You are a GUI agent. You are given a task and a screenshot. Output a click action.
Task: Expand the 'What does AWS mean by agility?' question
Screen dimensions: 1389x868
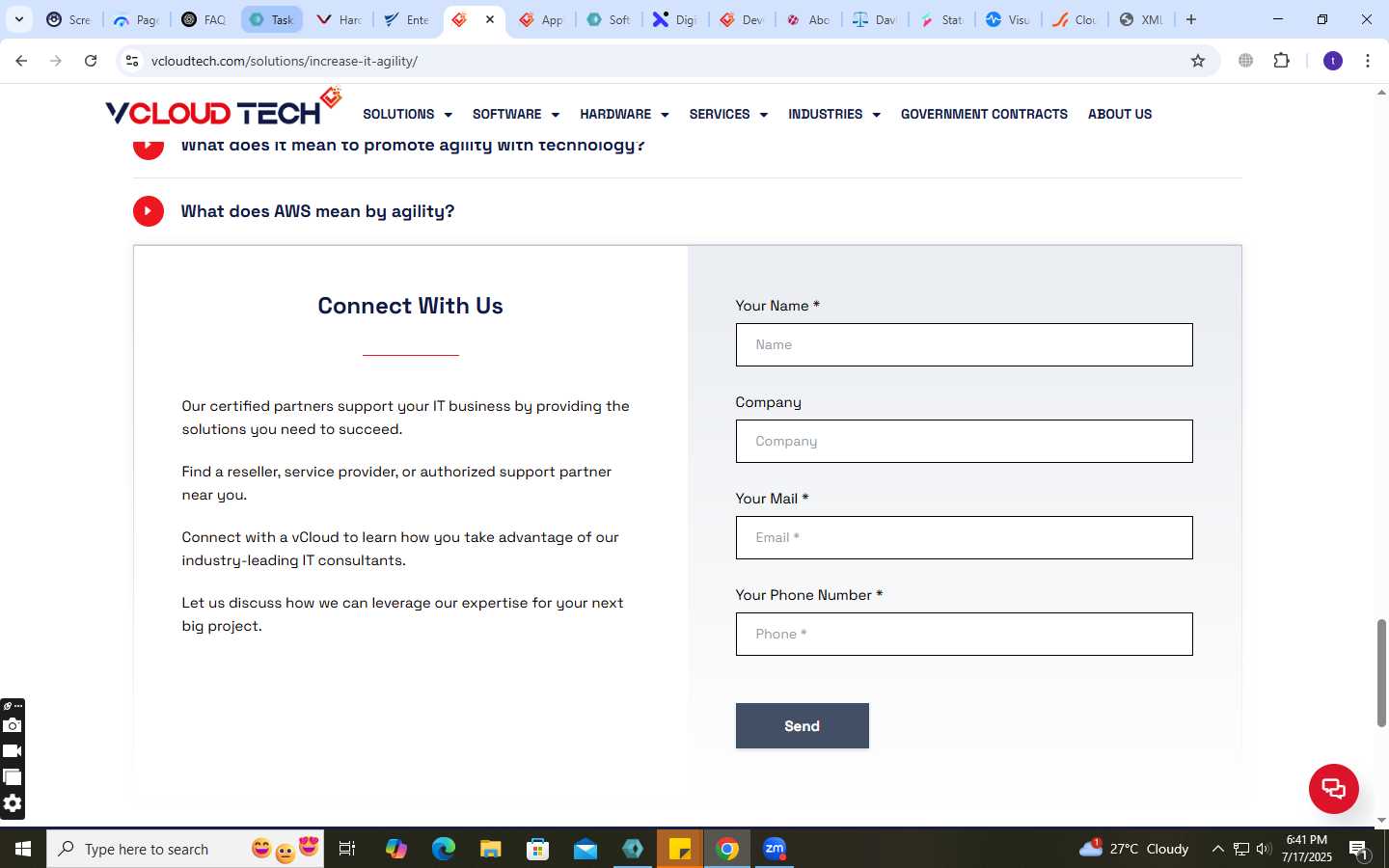317,211
